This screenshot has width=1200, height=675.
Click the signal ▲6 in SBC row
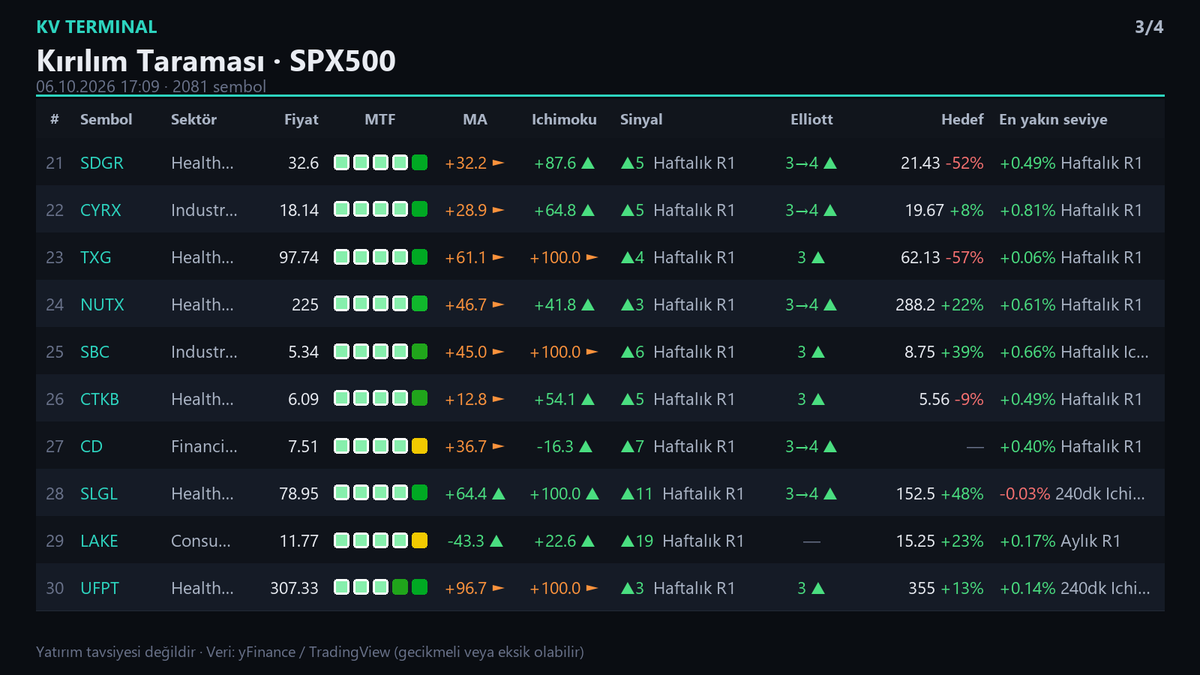pyautogui.click(x=632, y=352)
